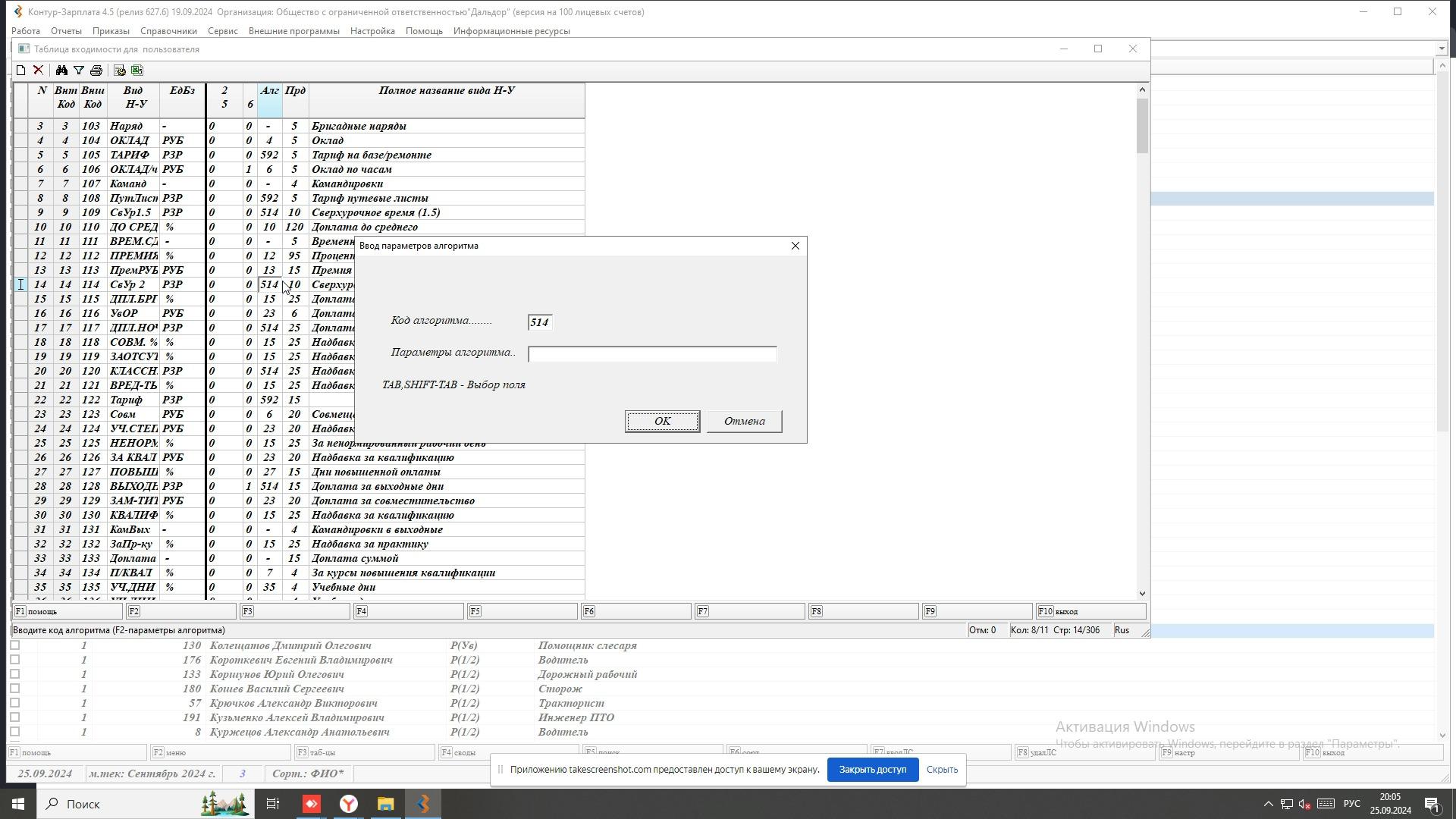
Task: Open the Приказы menu
Action: [111, 31]
